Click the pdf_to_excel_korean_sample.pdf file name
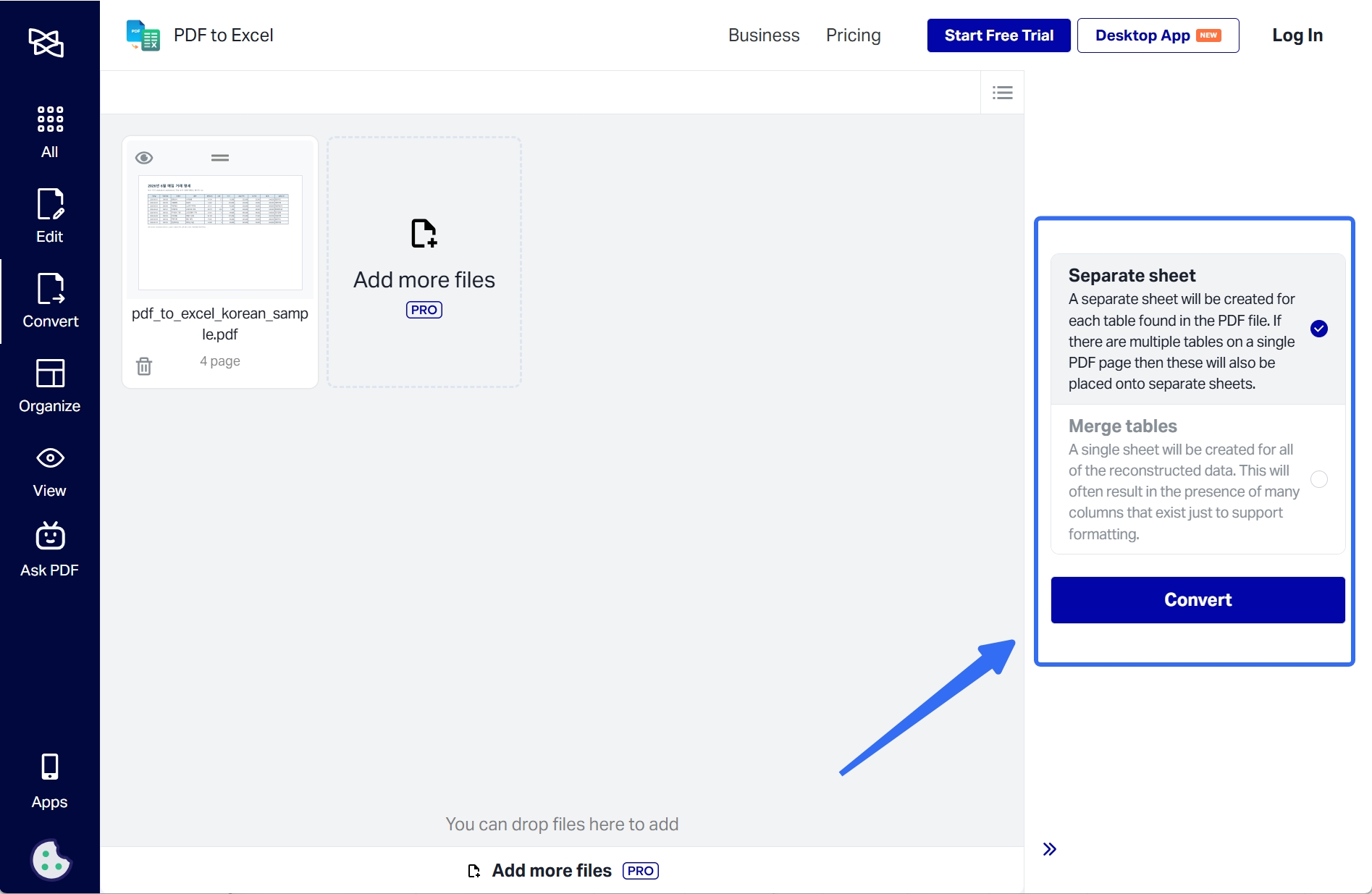 pos(220,324)
